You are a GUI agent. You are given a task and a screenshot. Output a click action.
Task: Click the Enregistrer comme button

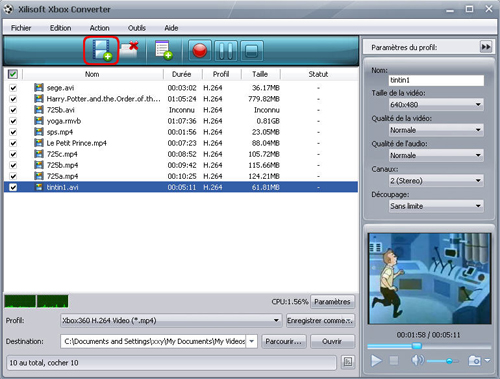pos(320,321)
